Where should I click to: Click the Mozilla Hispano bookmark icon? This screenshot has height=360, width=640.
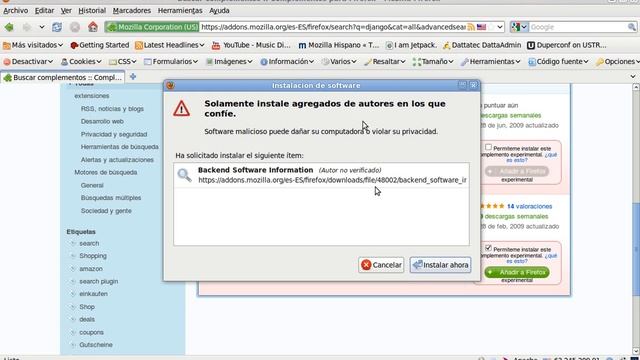tap(302, 45)
